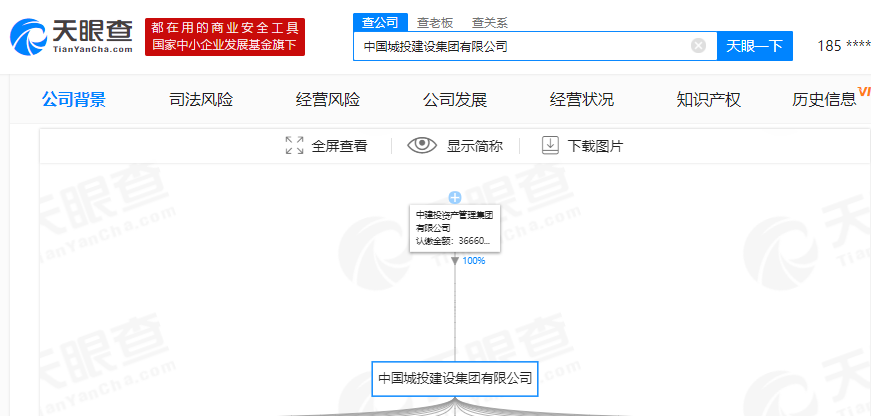Select the 中建投资产管理集团有限公司 shareholder node

click(455, 228)
